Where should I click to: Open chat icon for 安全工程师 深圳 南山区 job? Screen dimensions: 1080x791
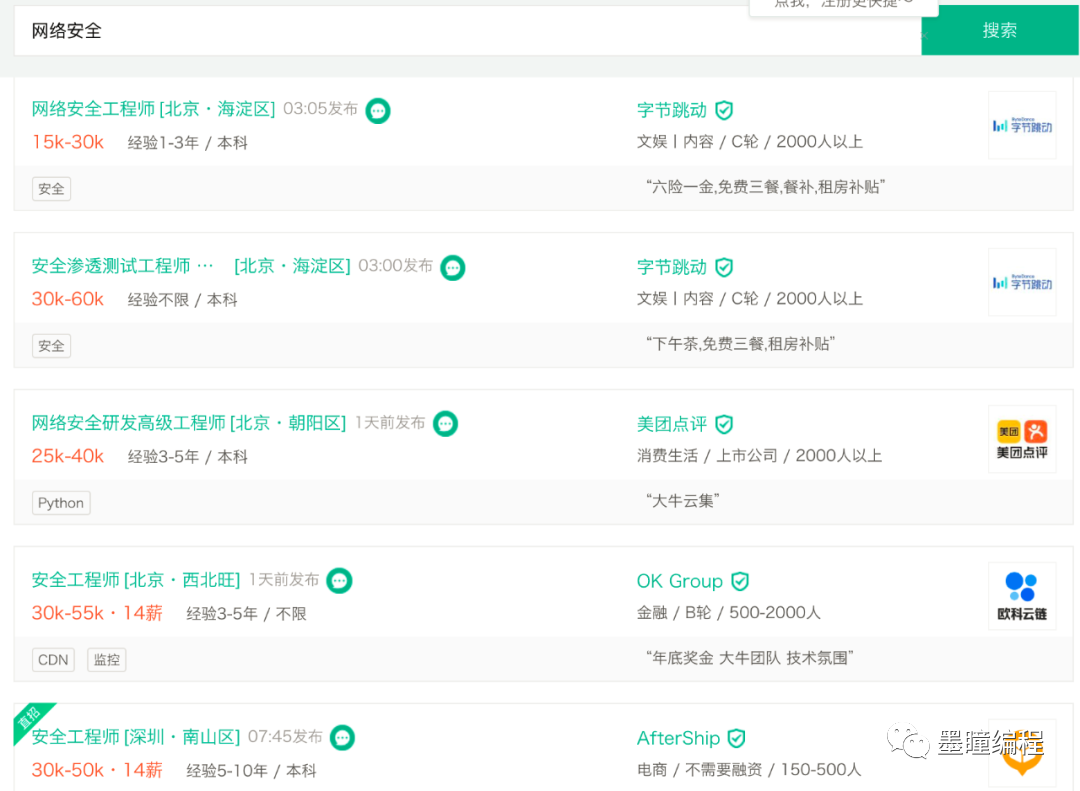(x=342, y=738)
